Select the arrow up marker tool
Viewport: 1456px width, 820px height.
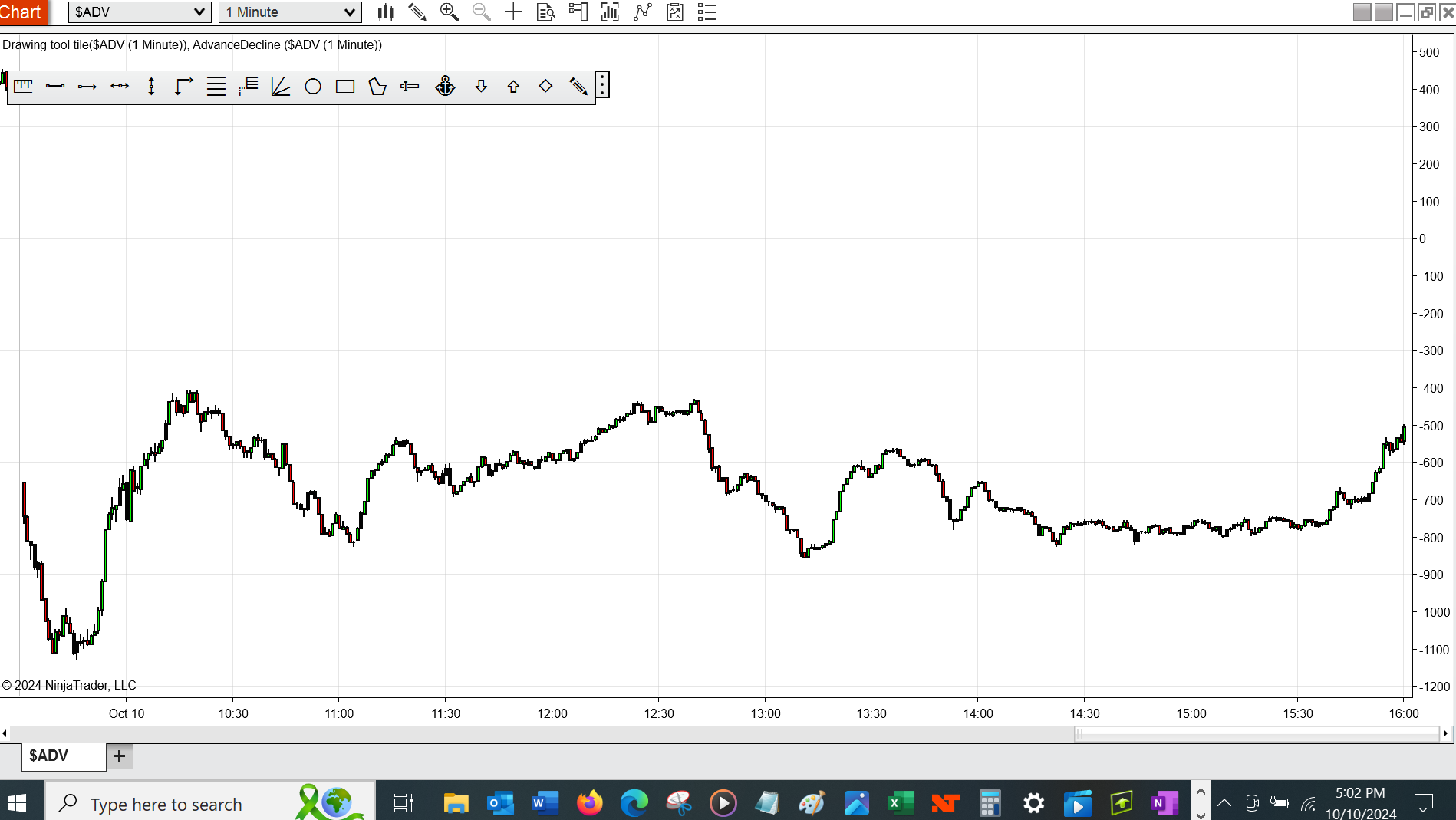point(513,86)
